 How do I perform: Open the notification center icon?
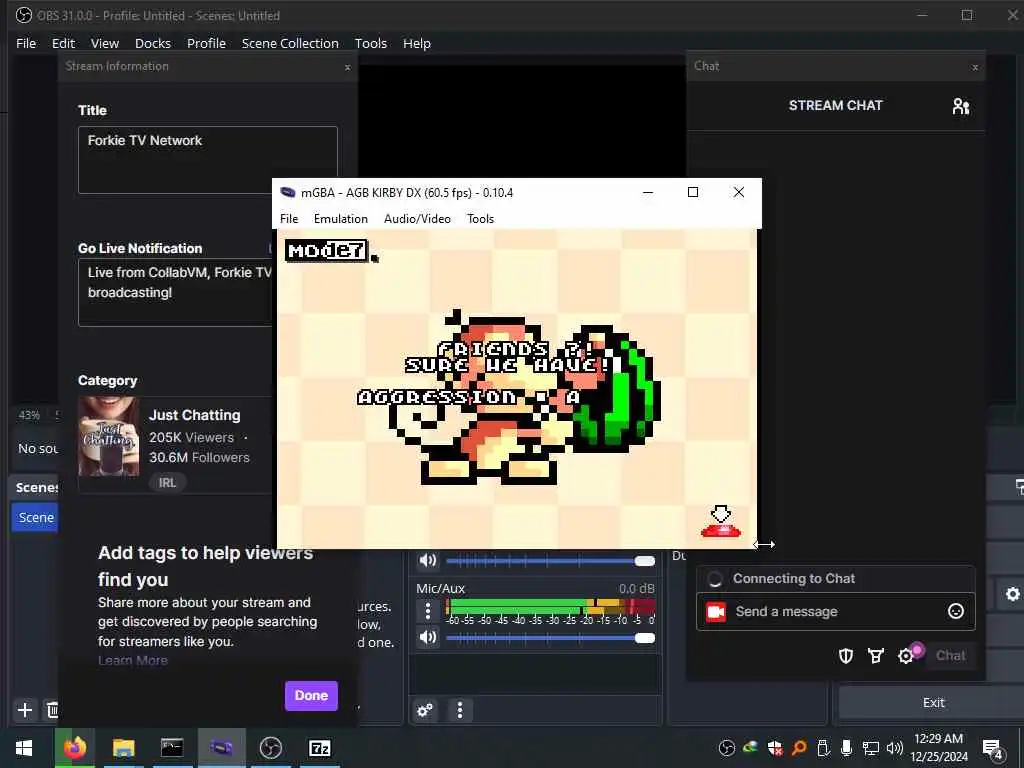coord(993,749)
